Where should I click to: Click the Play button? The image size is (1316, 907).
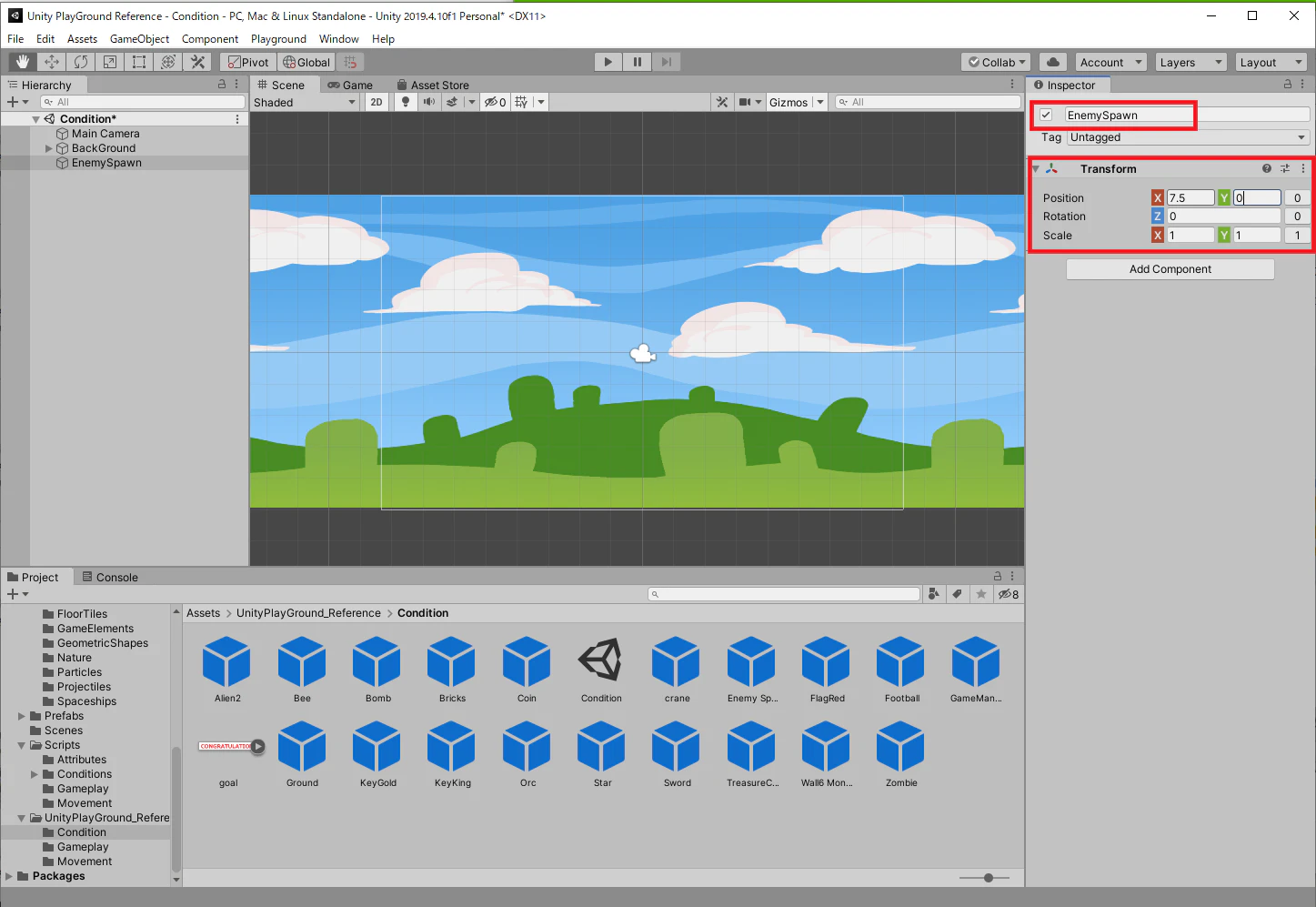coord(608,62)
